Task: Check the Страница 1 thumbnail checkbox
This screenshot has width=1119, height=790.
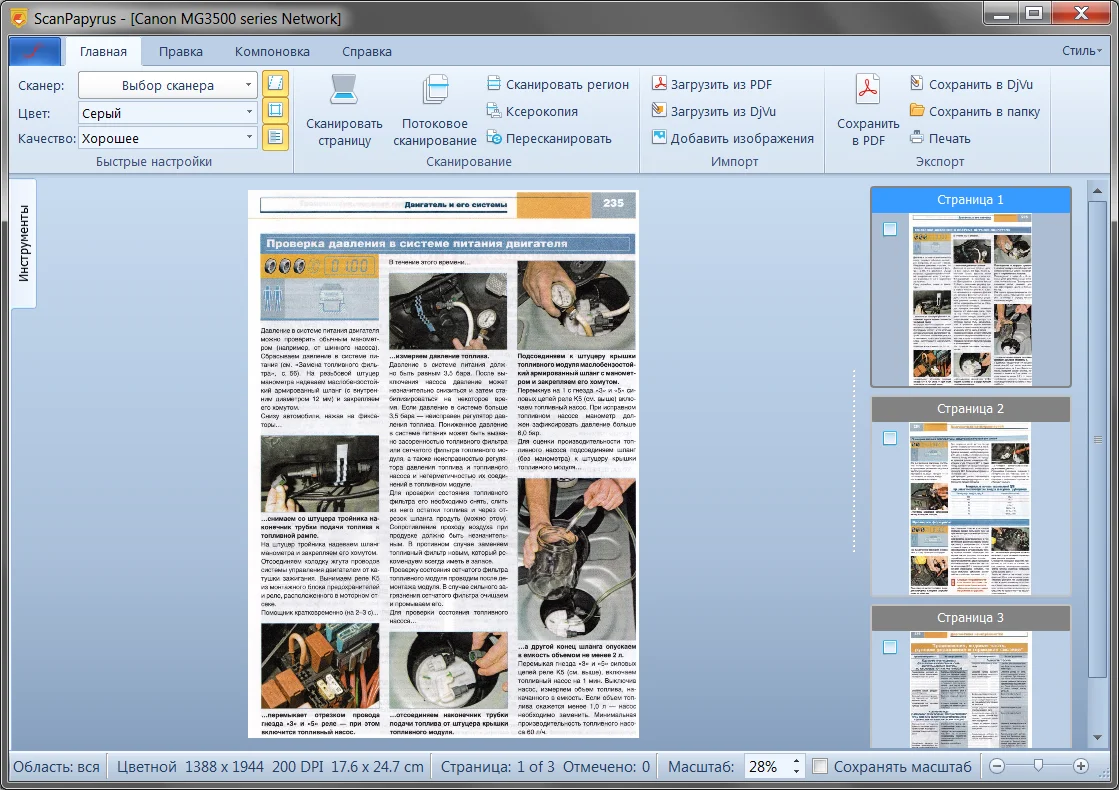Action: (890, 229)
